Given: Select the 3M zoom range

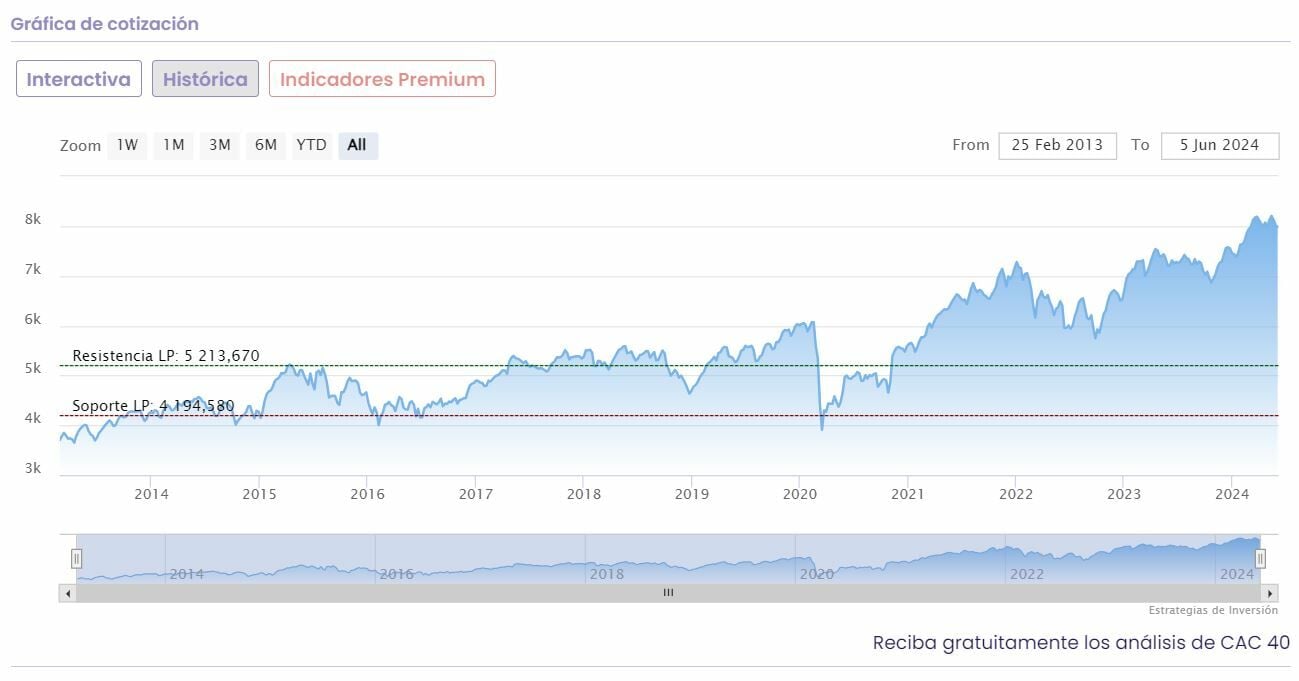Looking at the screenshot, I should tap(220, 145).
